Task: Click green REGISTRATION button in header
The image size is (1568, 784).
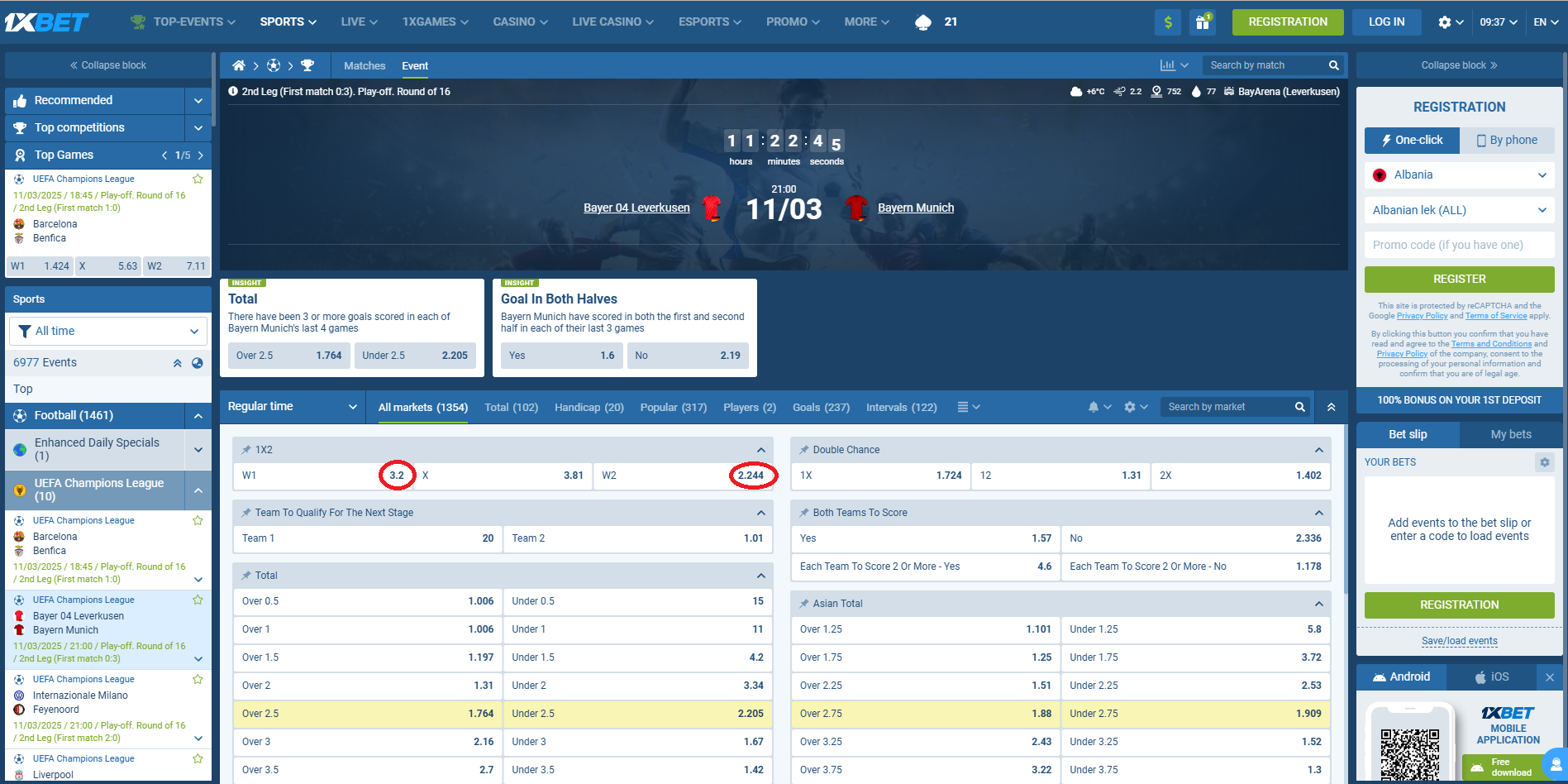Action: point(1288,22)
